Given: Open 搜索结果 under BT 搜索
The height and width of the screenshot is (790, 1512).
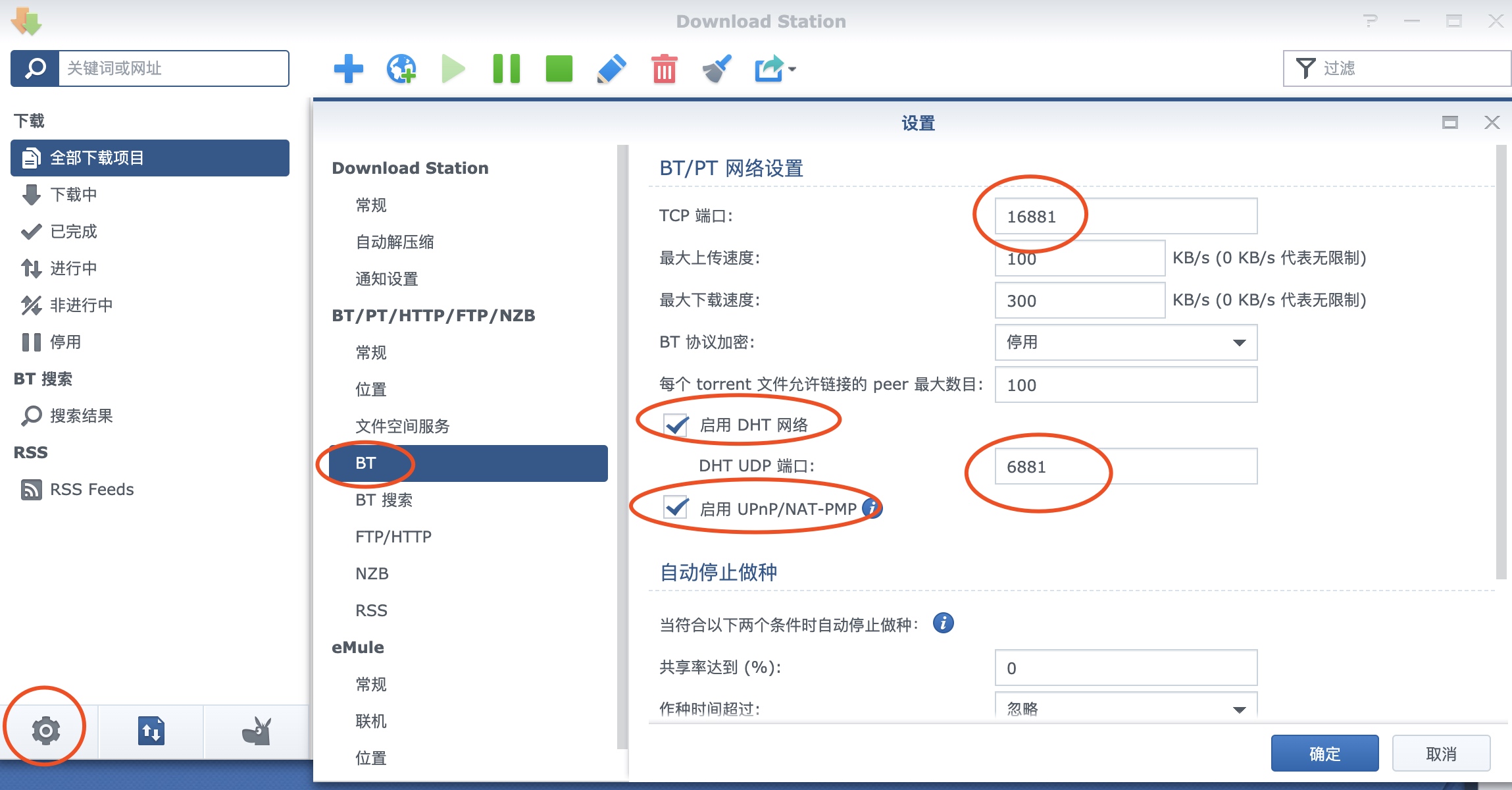Looking at the screenshot, I should pos(150,416).
